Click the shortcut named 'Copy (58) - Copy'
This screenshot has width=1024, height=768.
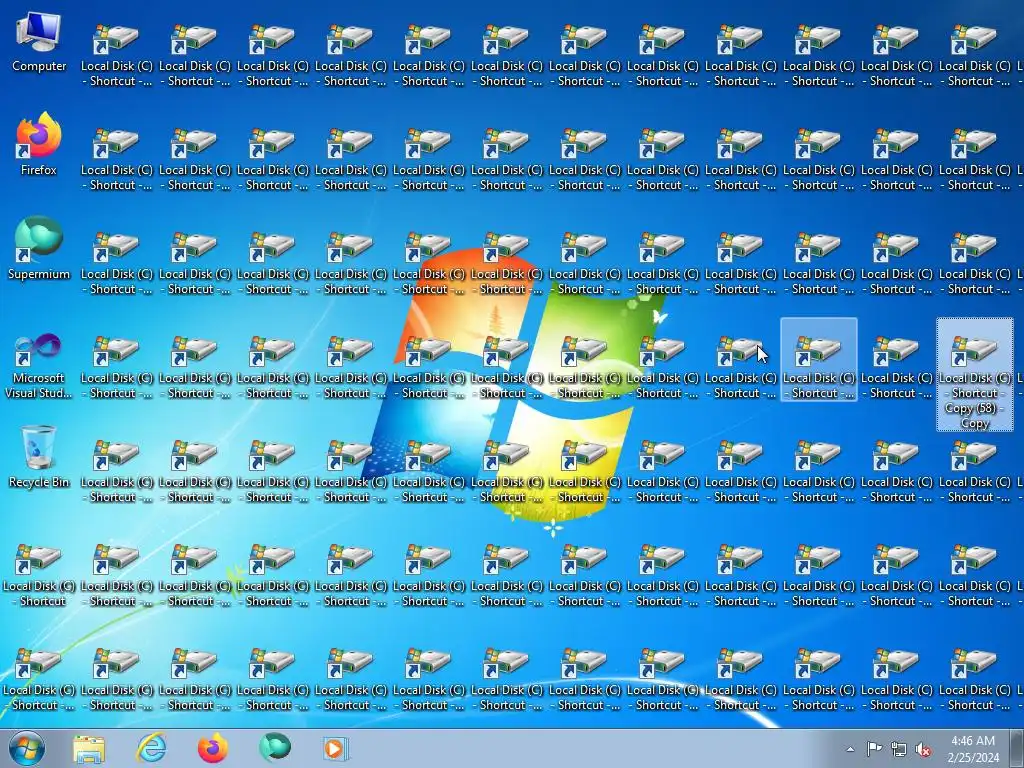[974, 374]
